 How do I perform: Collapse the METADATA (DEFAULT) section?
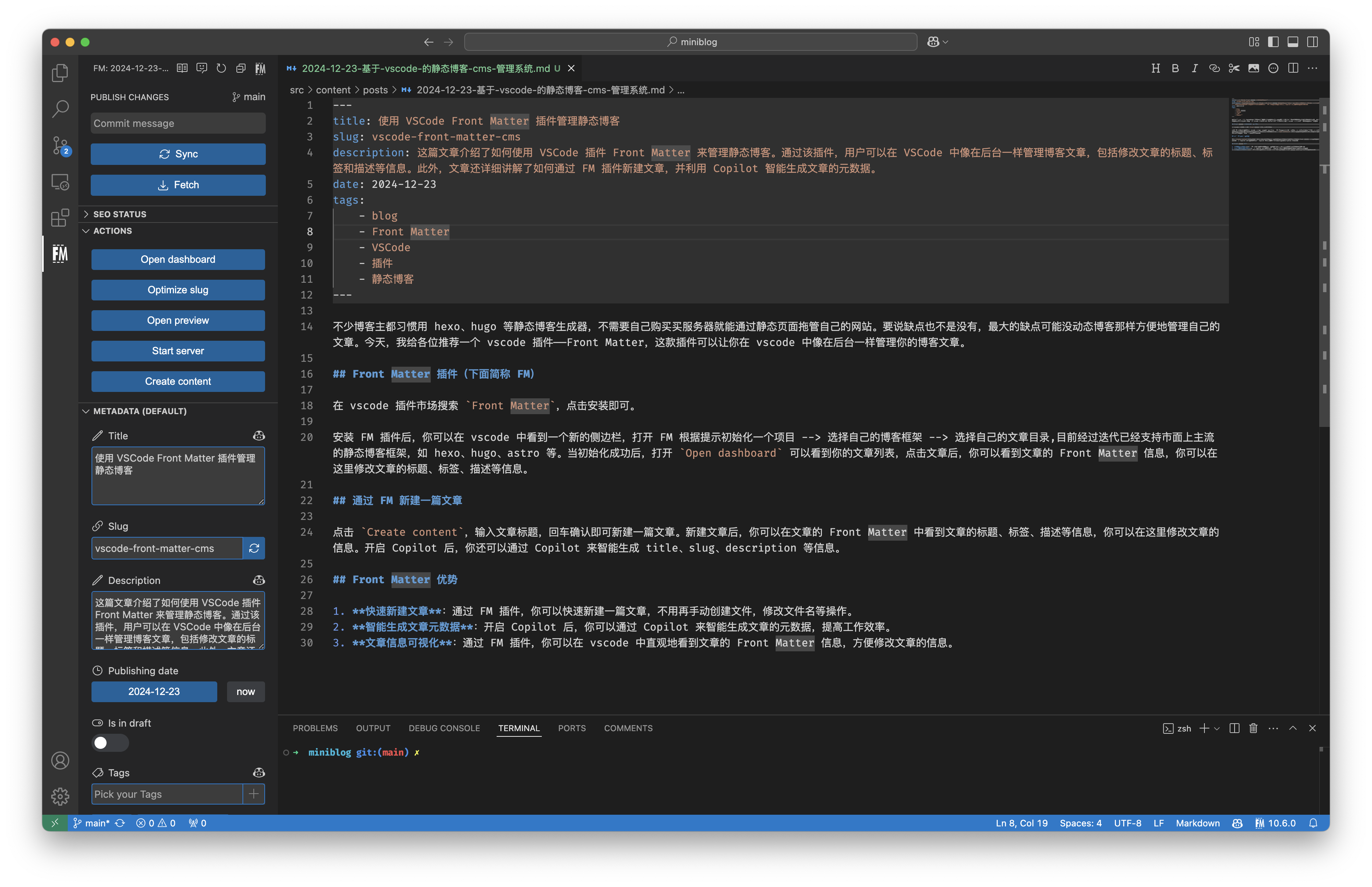(x=178, y=411)
